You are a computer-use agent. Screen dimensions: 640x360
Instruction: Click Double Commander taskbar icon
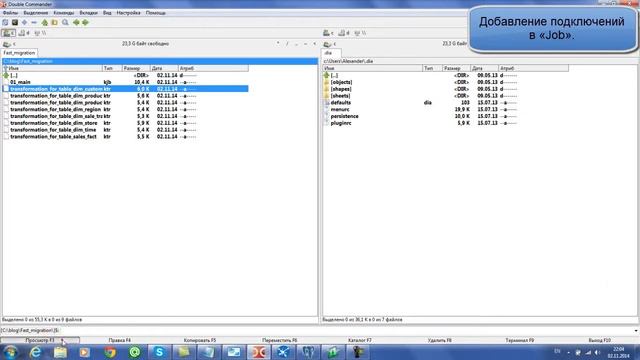(x=258, y=352)
